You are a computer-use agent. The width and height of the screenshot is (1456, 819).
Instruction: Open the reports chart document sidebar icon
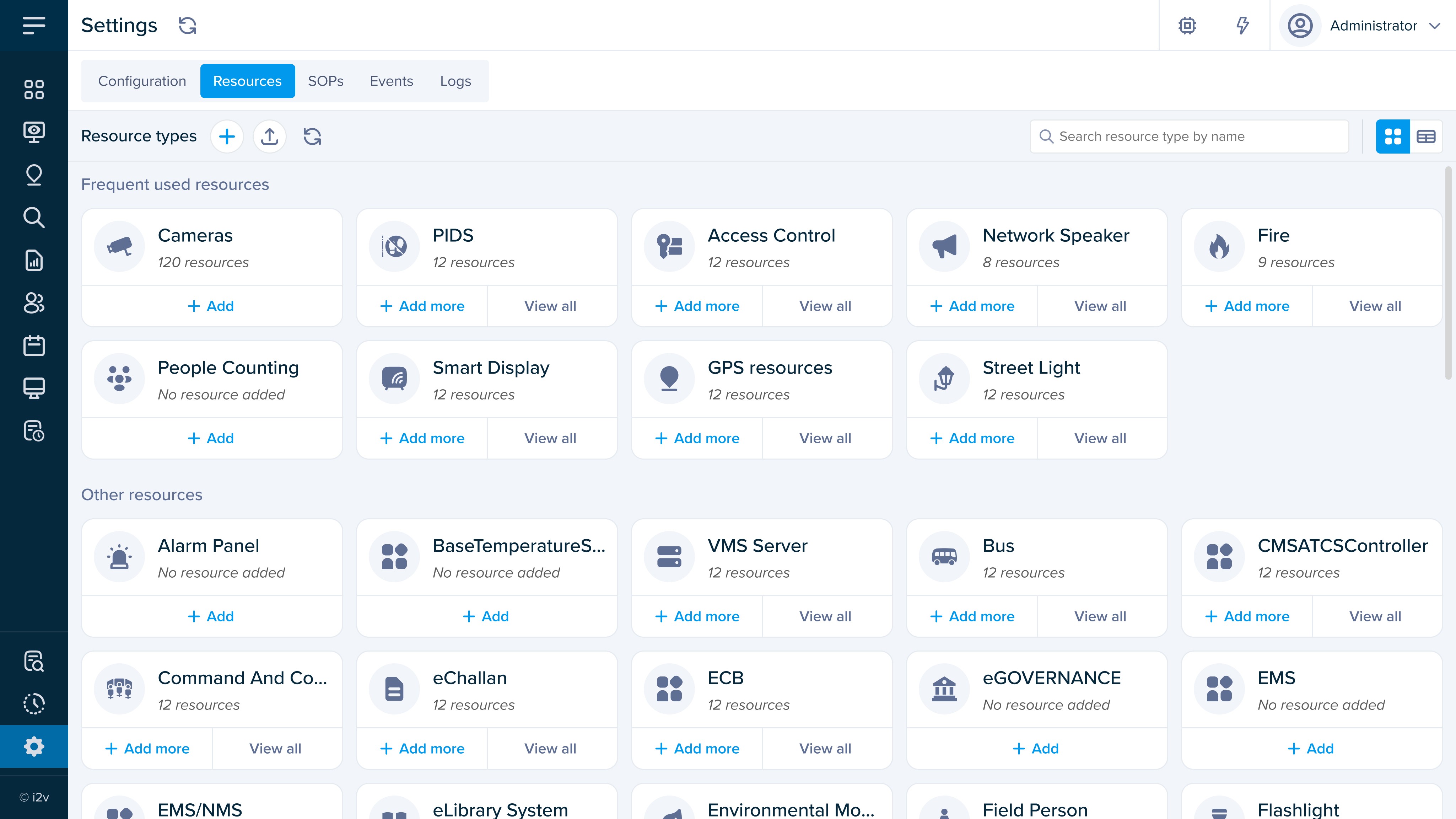[x=34, y=260]
